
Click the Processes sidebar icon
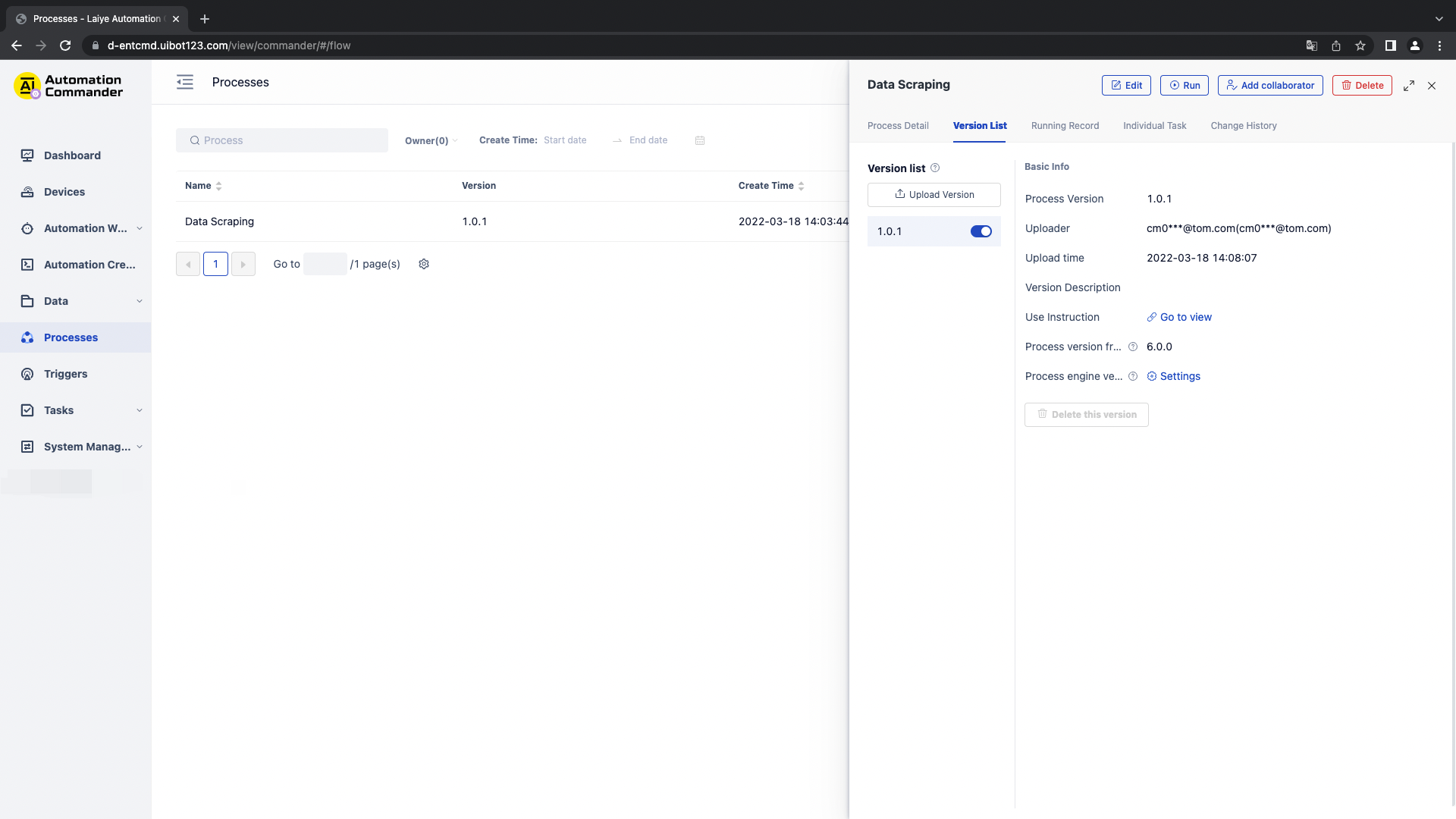27,337
